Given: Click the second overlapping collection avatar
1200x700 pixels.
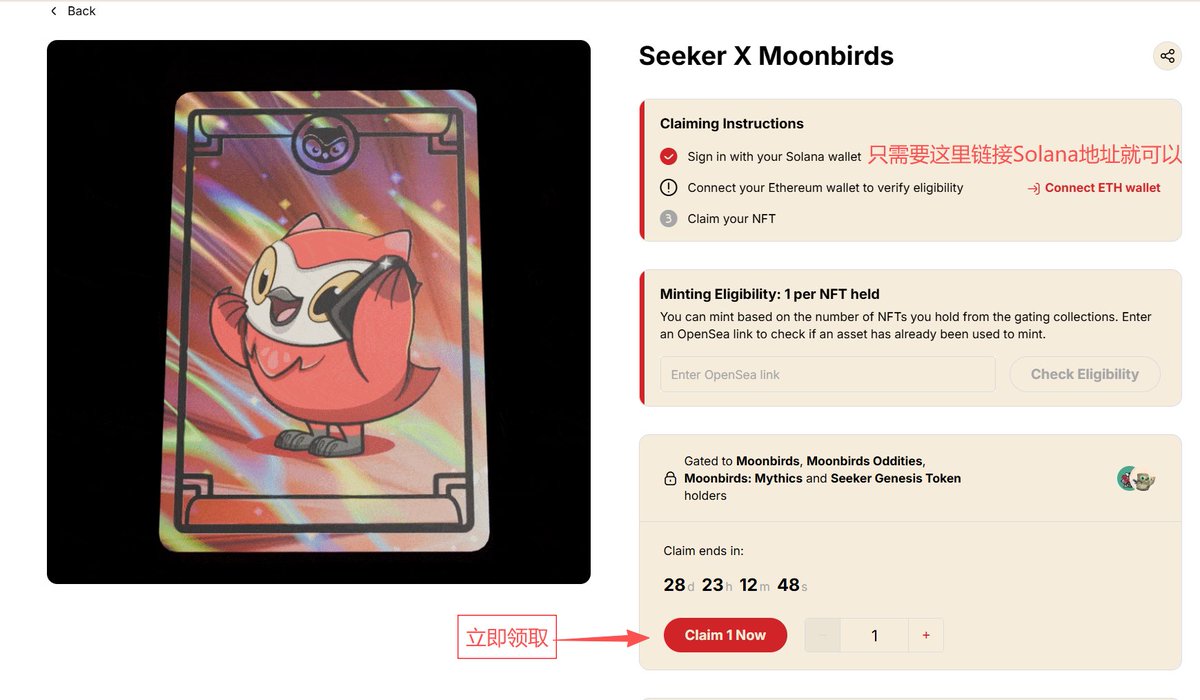Looking at the screenshot, I should (1144, 480).
